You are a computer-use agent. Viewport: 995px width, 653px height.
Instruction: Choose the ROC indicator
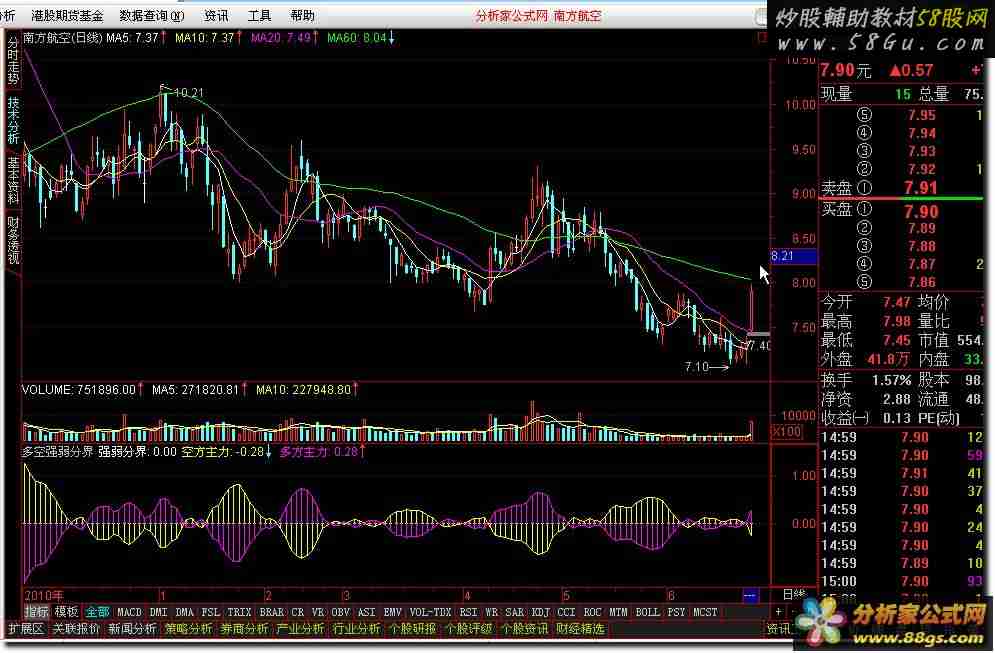(x=592, y=612)
